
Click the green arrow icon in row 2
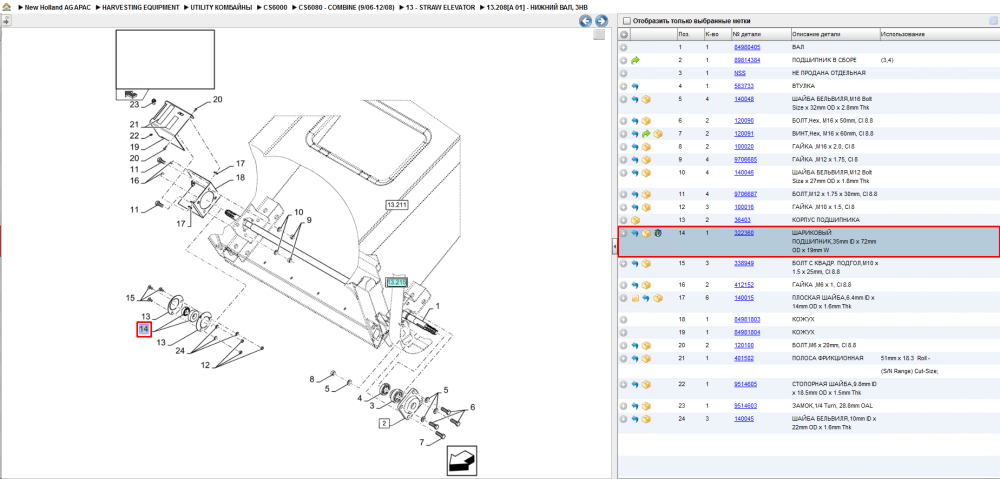(635, 61)
